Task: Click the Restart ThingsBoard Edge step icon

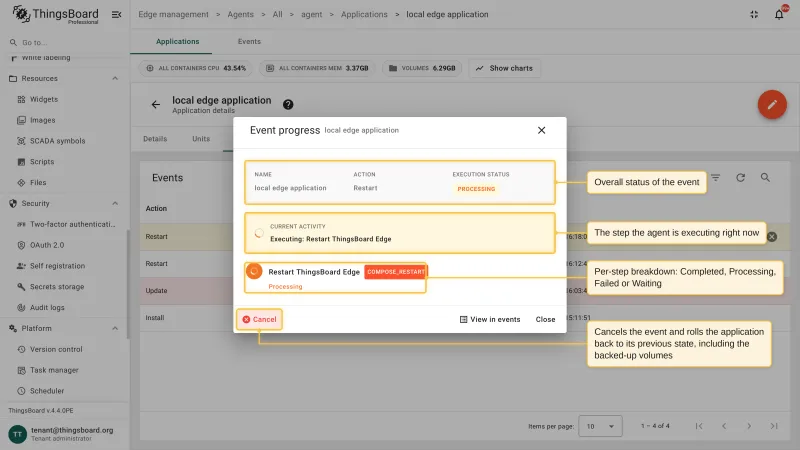Action: click(254, 271)
